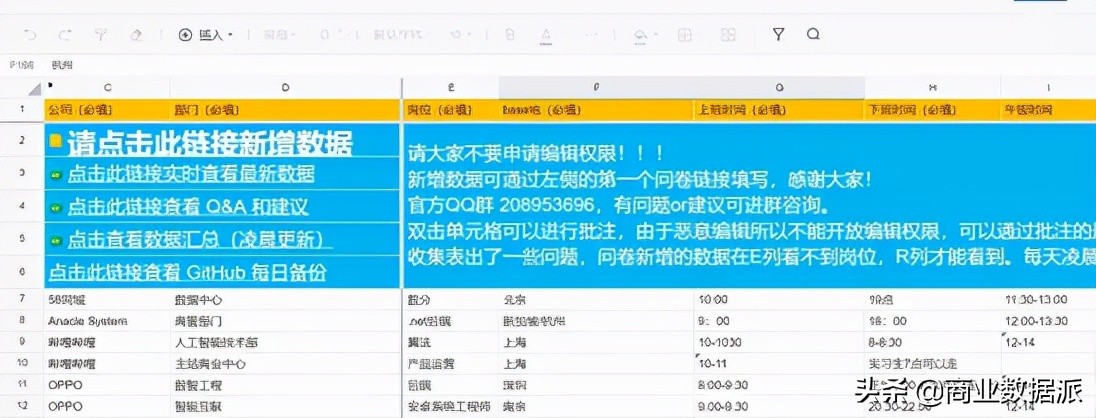The height and width of the screenshot is (418, 1096).
Task: Open the font size 10 dropdown
Action: [460, 35]
